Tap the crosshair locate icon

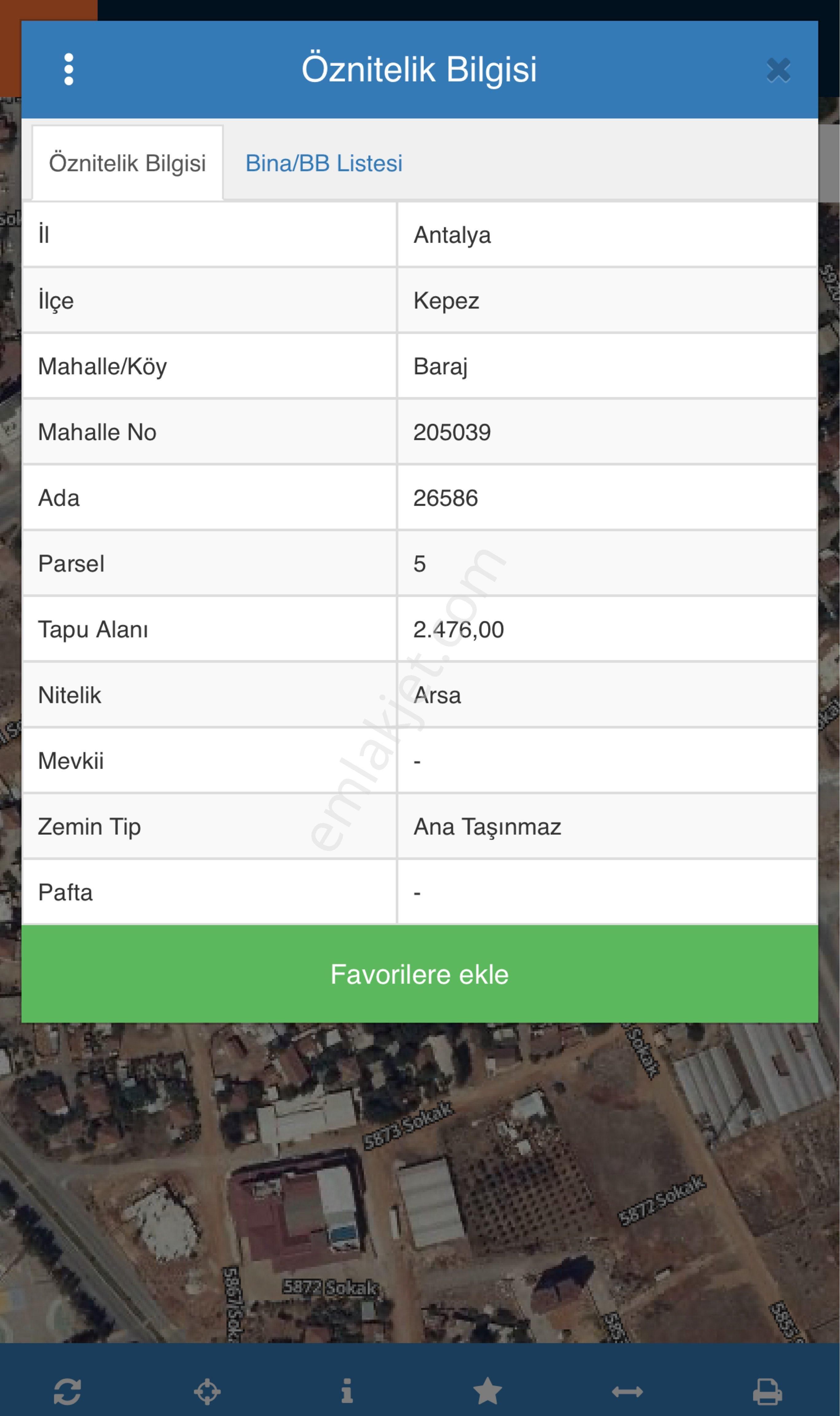pos(207,1391)
